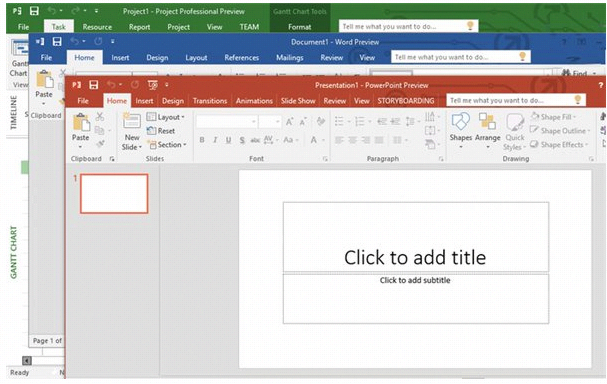Toggle text Shadow in PowerPoint Font group
The height and width of the screenshot is (384, 607).
242,140
